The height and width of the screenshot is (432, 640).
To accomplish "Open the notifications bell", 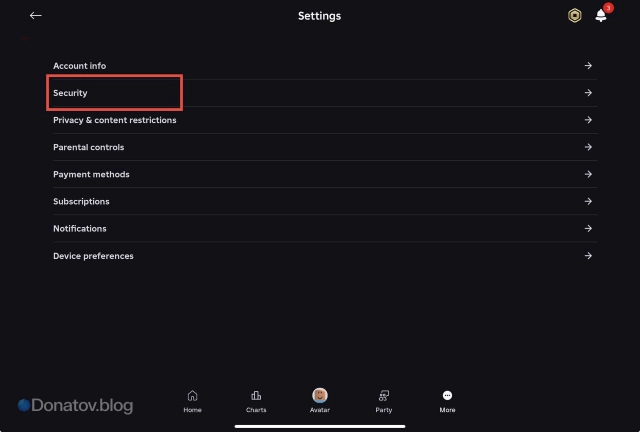I will tap(601, 16).
